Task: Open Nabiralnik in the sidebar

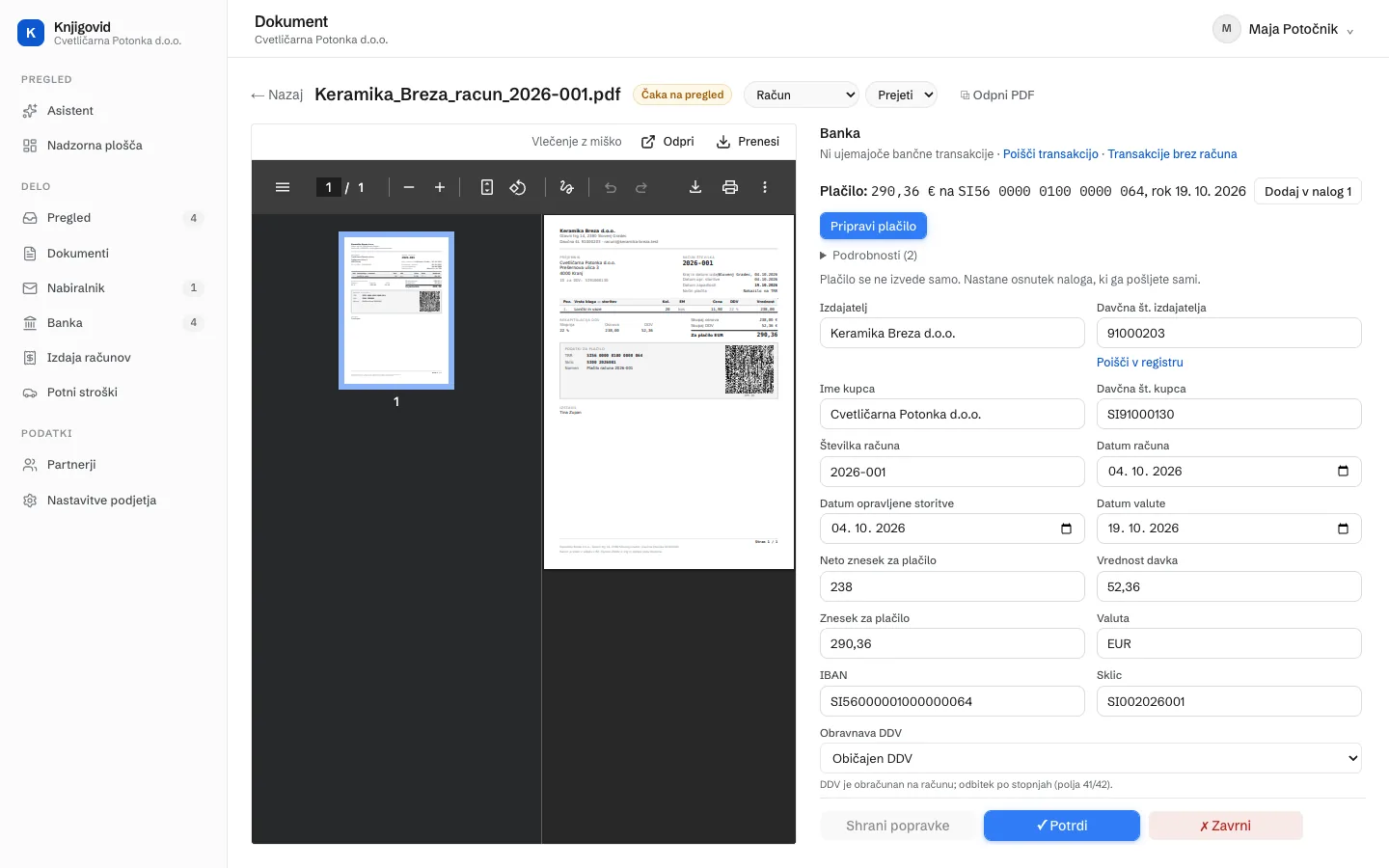Action: [x=114, y=288]
